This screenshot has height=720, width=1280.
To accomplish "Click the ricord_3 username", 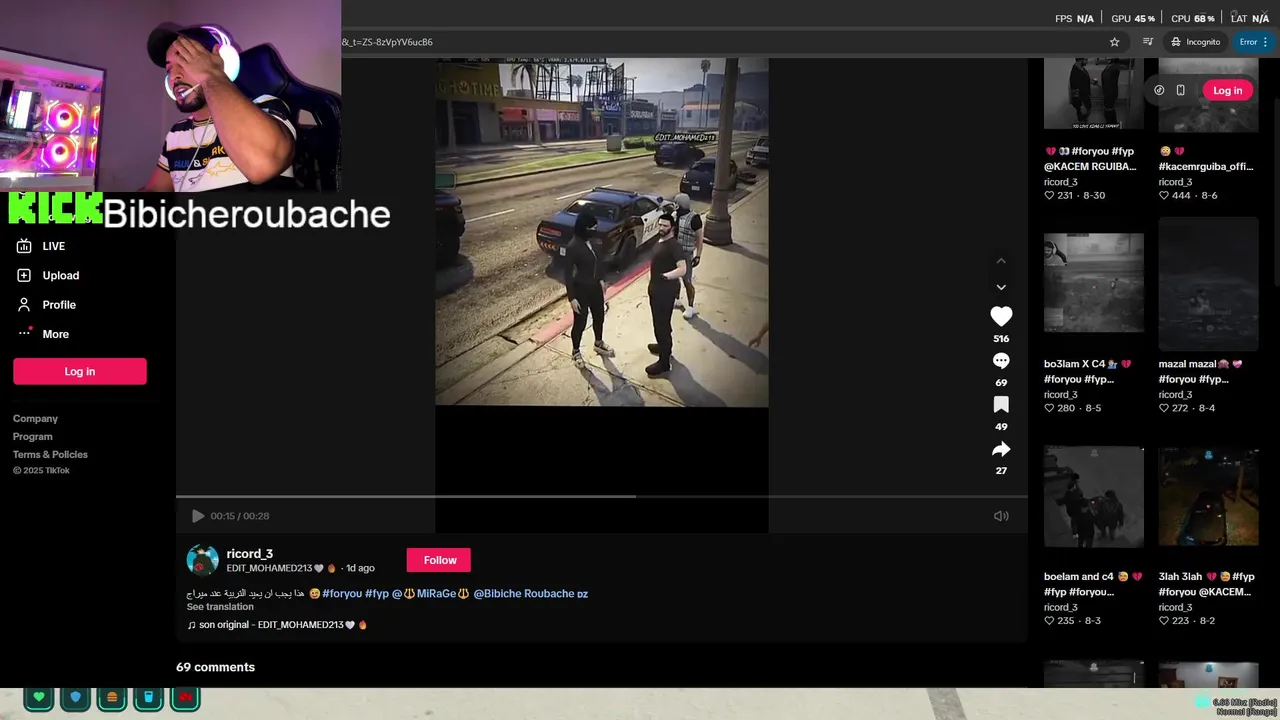I will (x=249, y=553).
